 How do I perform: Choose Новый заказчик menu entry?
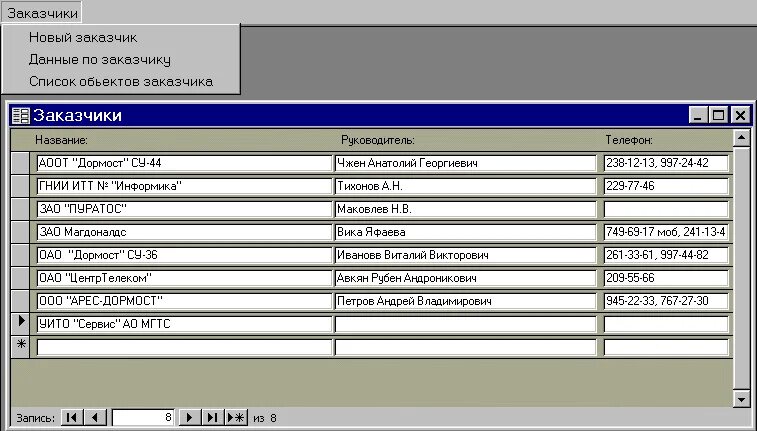pos(83,37)
